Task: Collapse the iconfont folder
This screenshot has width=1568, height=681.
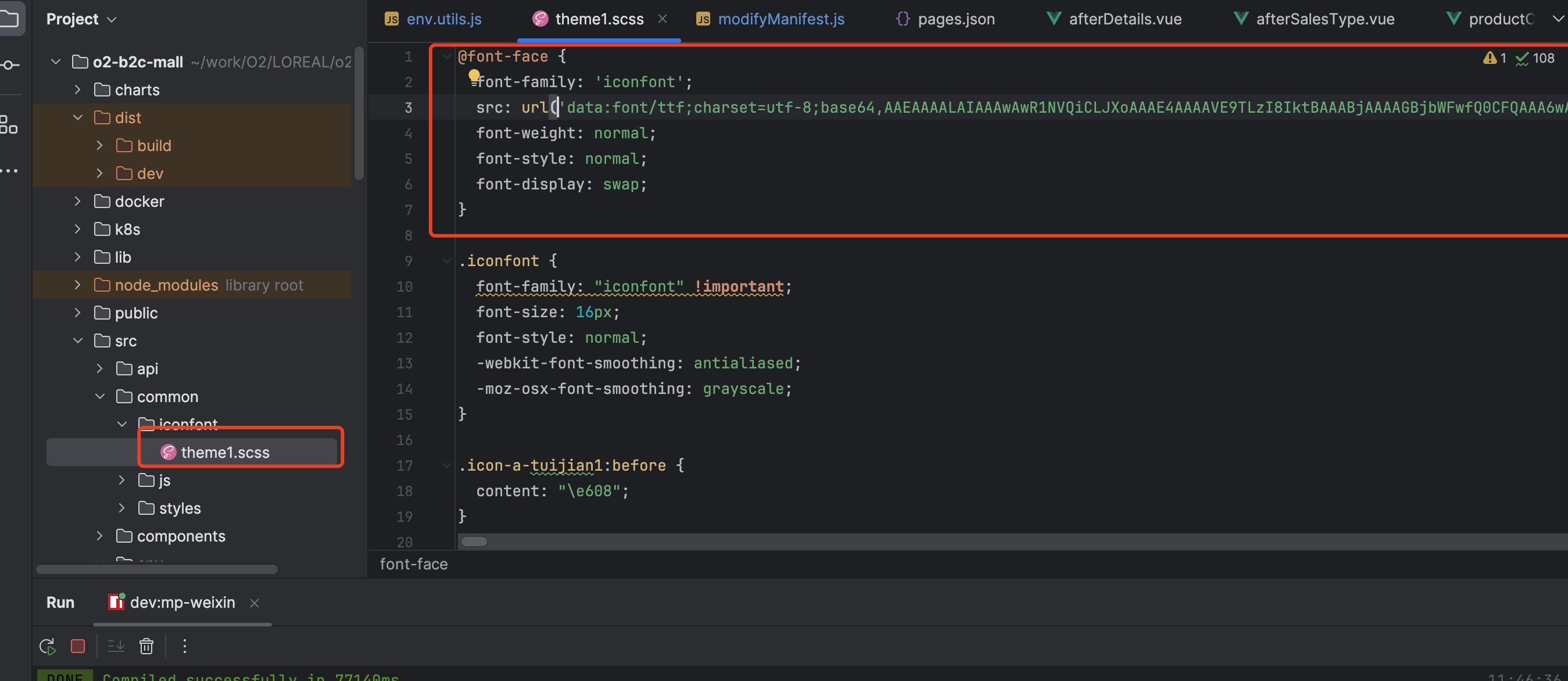Action: (121, 424)
